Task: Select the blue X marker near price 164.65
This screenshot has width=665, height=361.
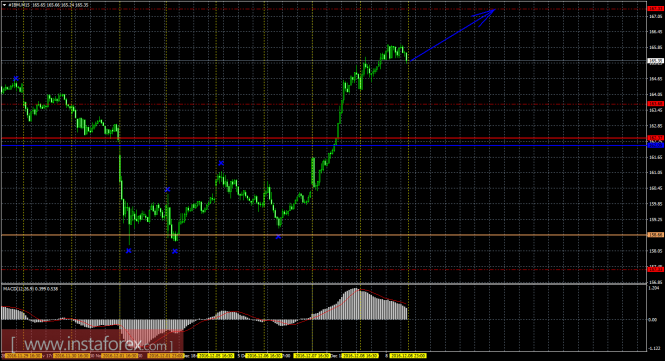Action: pos(16,78)
